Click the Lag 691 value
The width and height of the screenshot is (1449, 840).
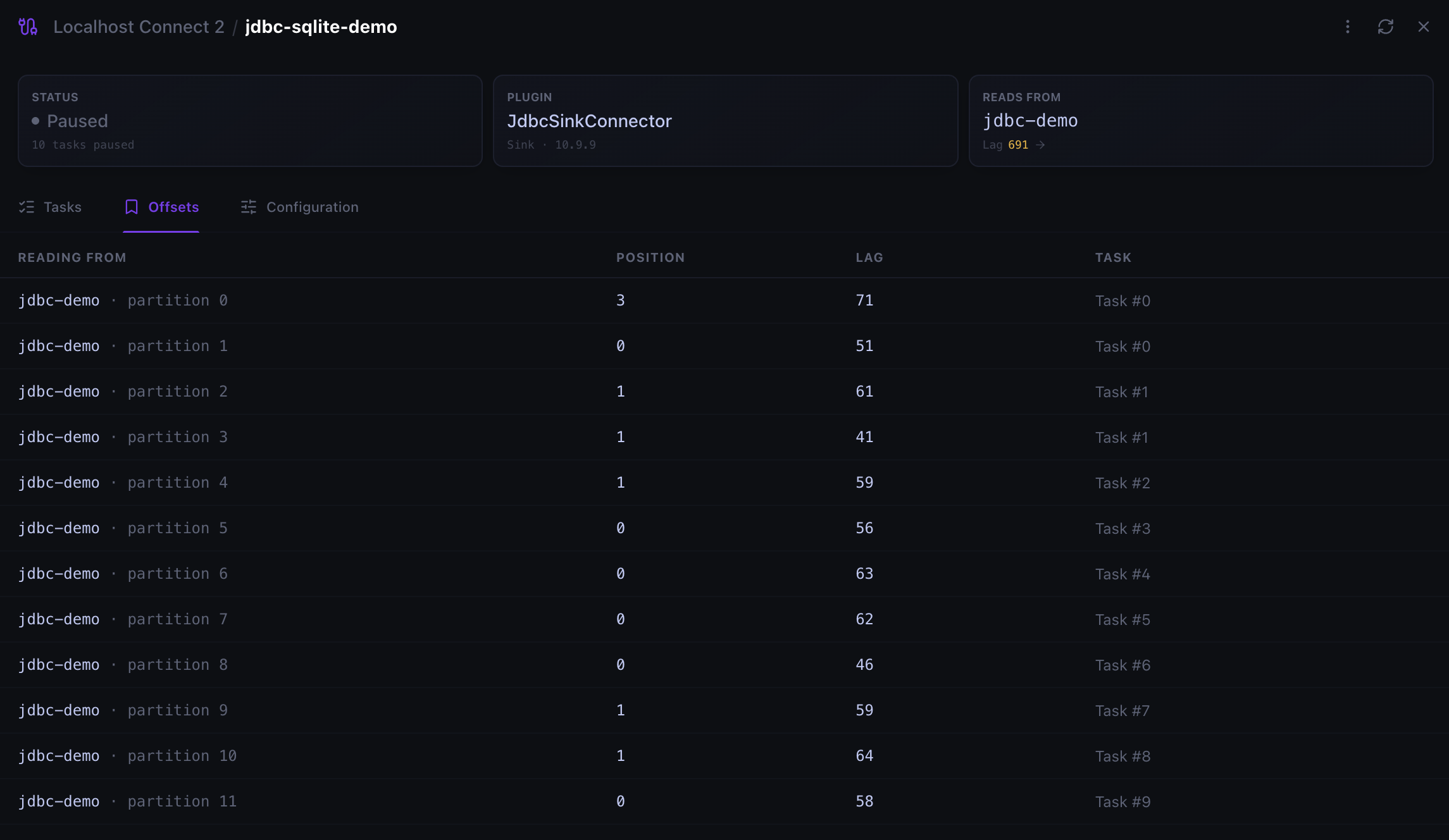(1018, 145)
